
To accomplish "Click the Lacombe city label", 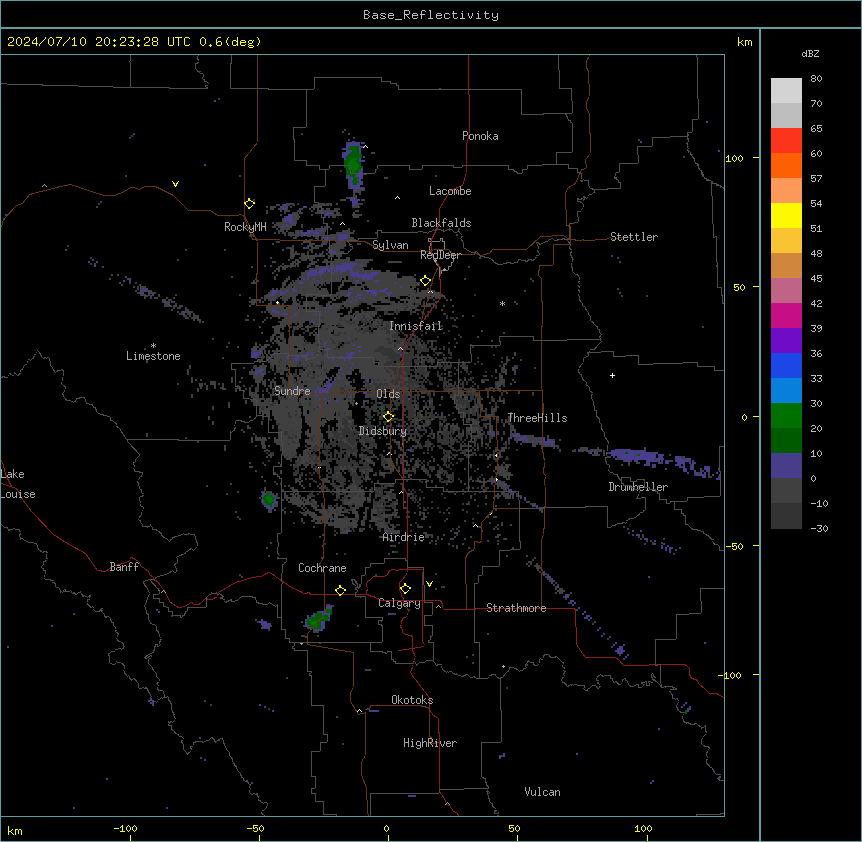I will point(450,191).
